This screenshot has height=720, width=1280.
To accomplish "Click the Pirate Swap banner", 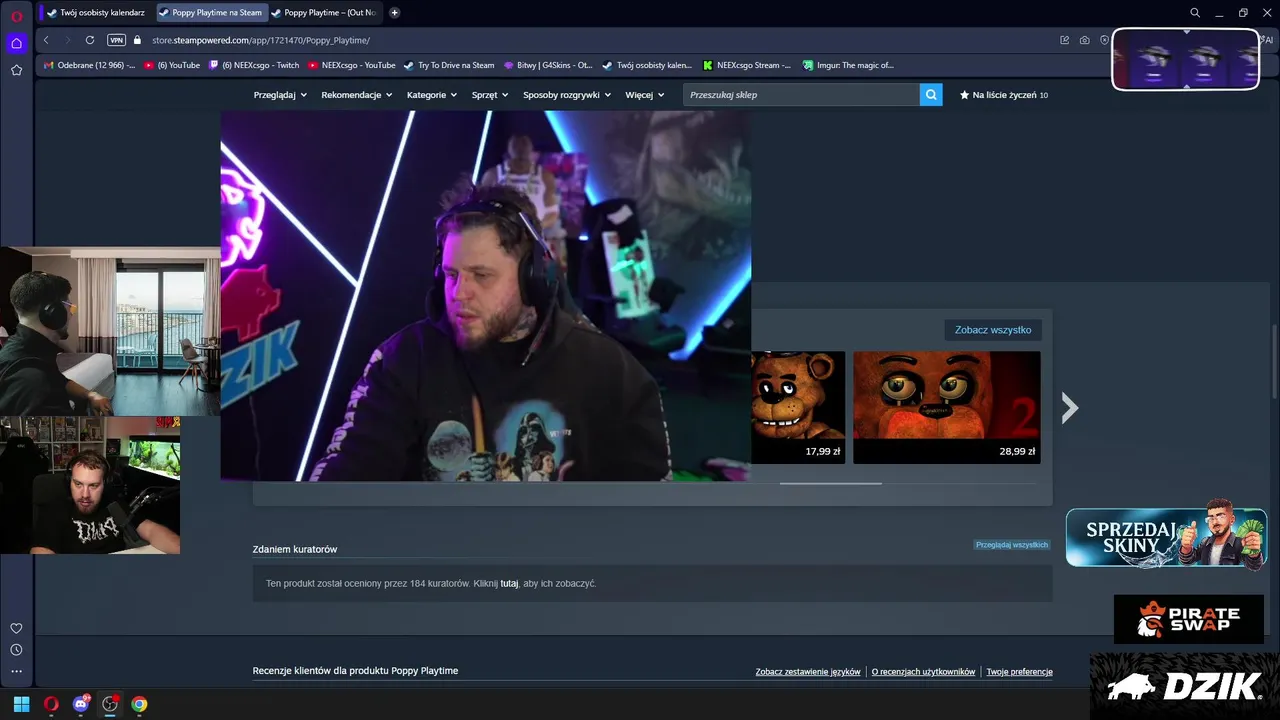I will click(x=1189, y=620).
